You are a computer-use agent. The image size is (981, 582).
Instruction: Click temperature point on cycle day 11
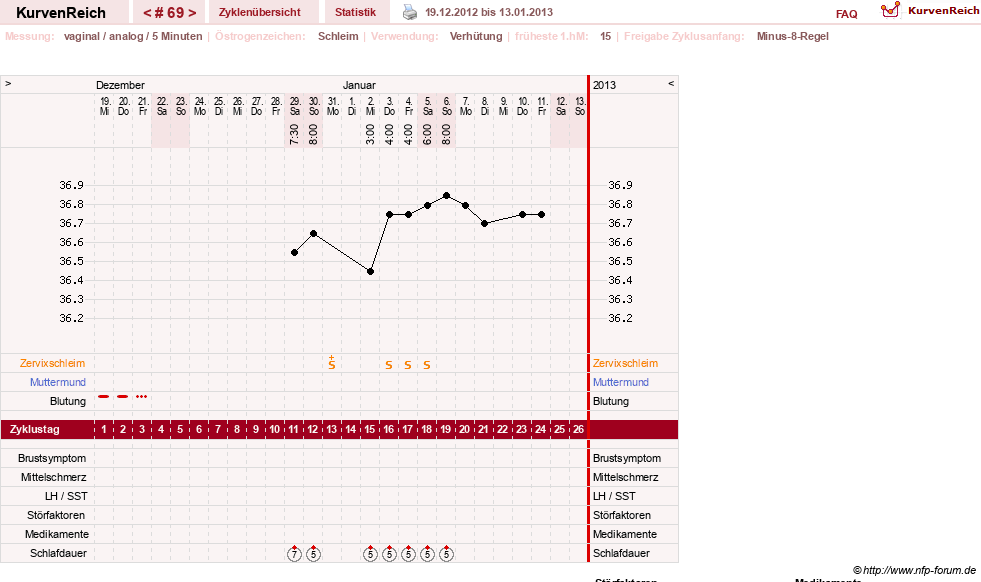click(295, 253)
